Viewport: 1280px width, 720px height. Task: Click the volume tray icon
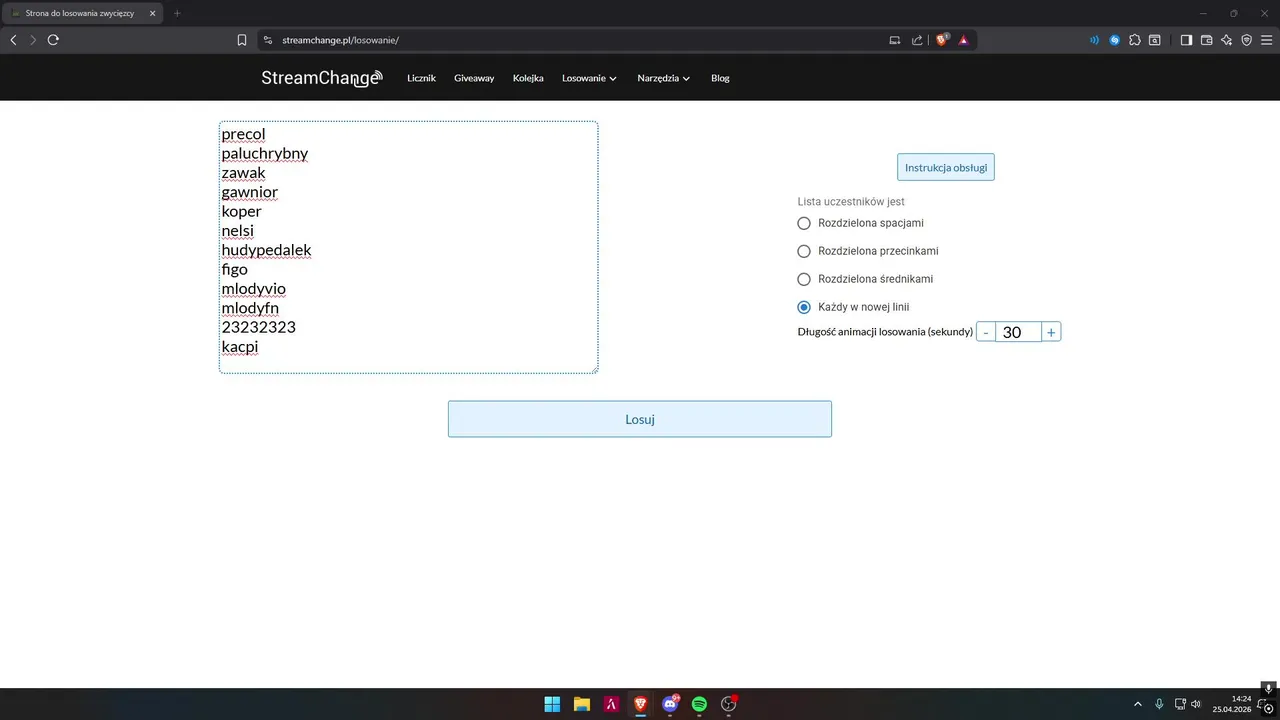(x=1196, y=704)
